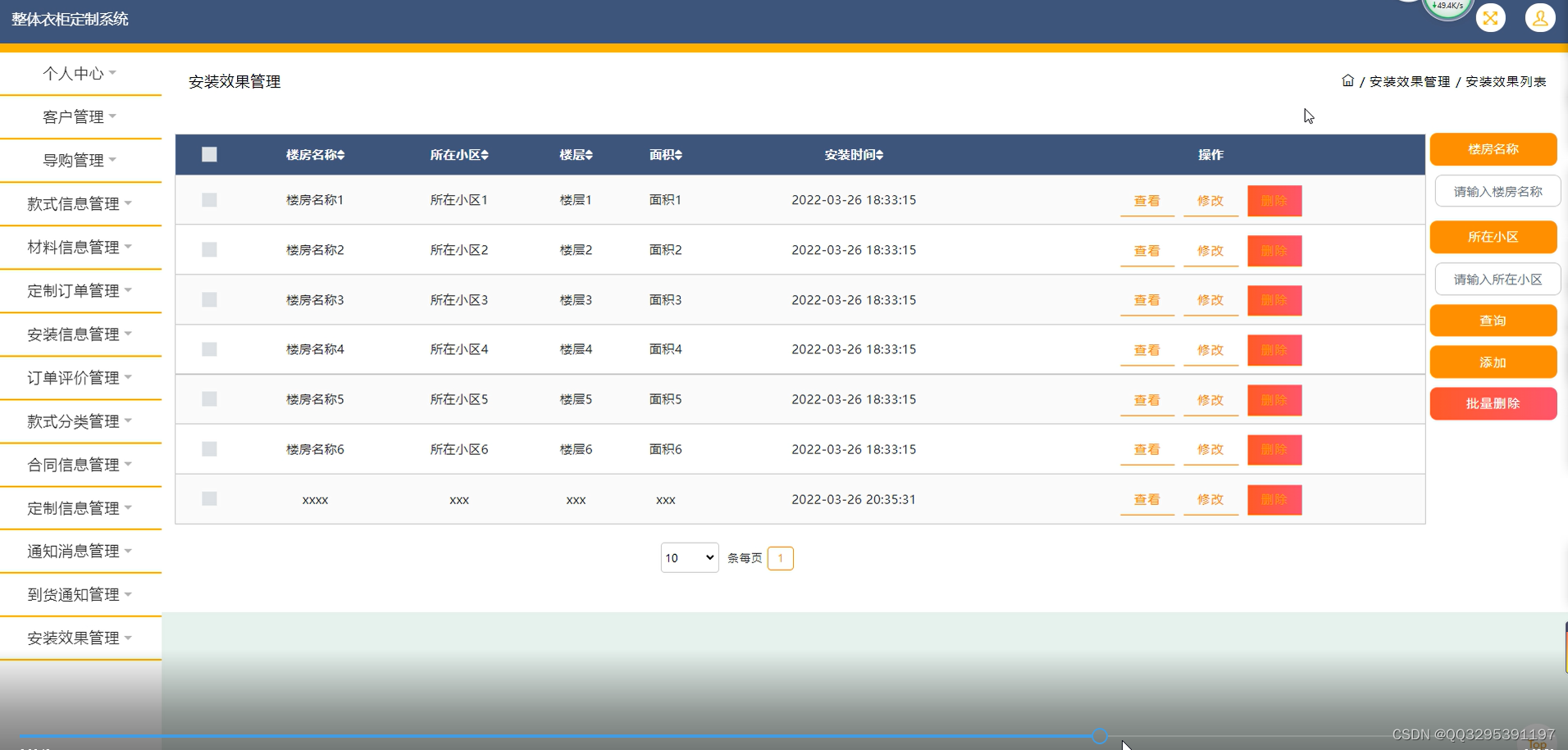Go to the home icon in breadcrumb
1568x750 pixels.
(1347, 80)
